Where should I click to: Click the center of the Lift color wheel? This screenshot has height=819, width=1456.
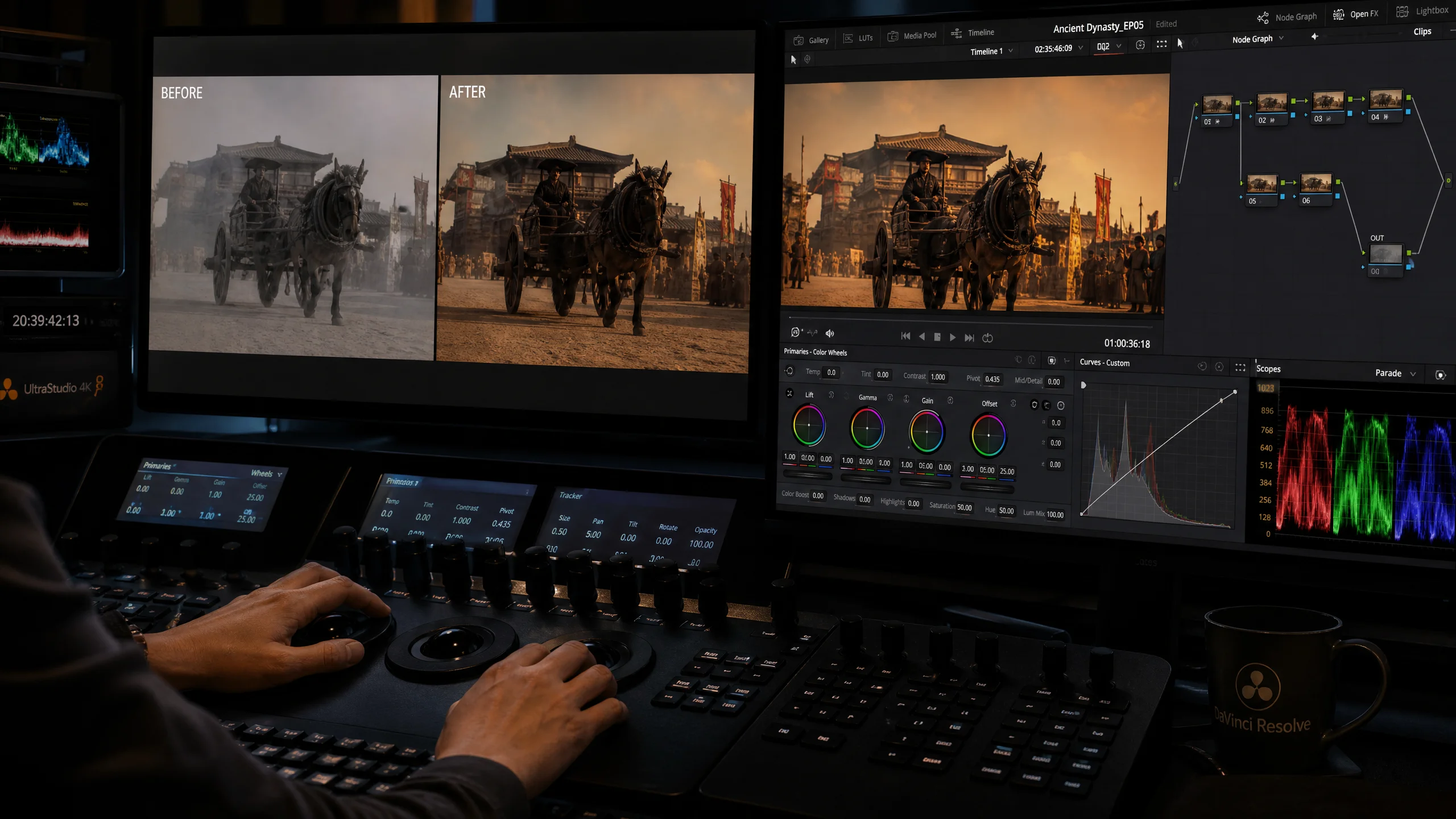coord(809,425)
